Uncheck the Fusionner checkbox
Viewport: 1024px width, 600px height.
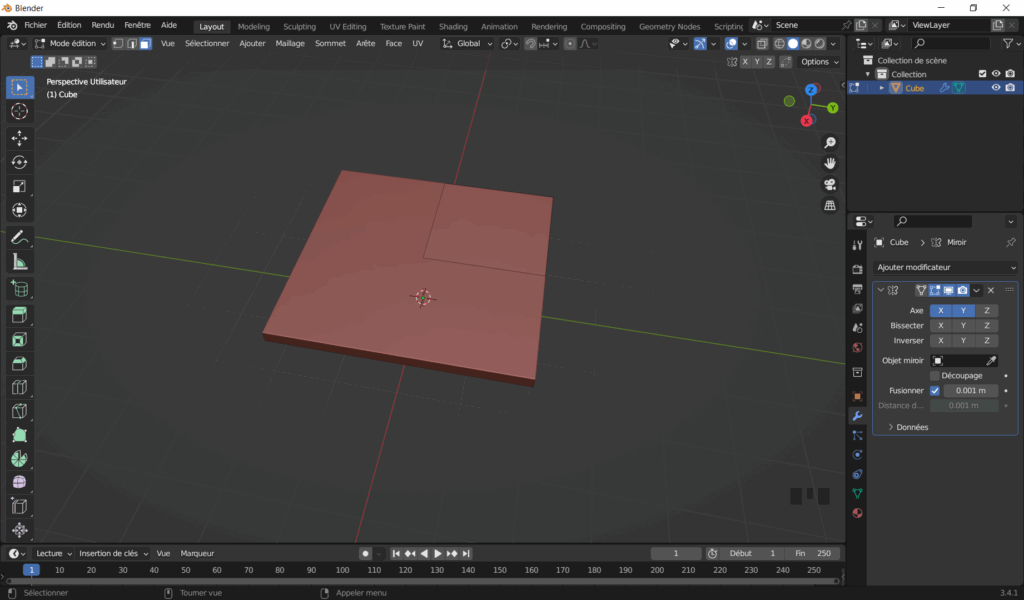(x=935, y=390)
